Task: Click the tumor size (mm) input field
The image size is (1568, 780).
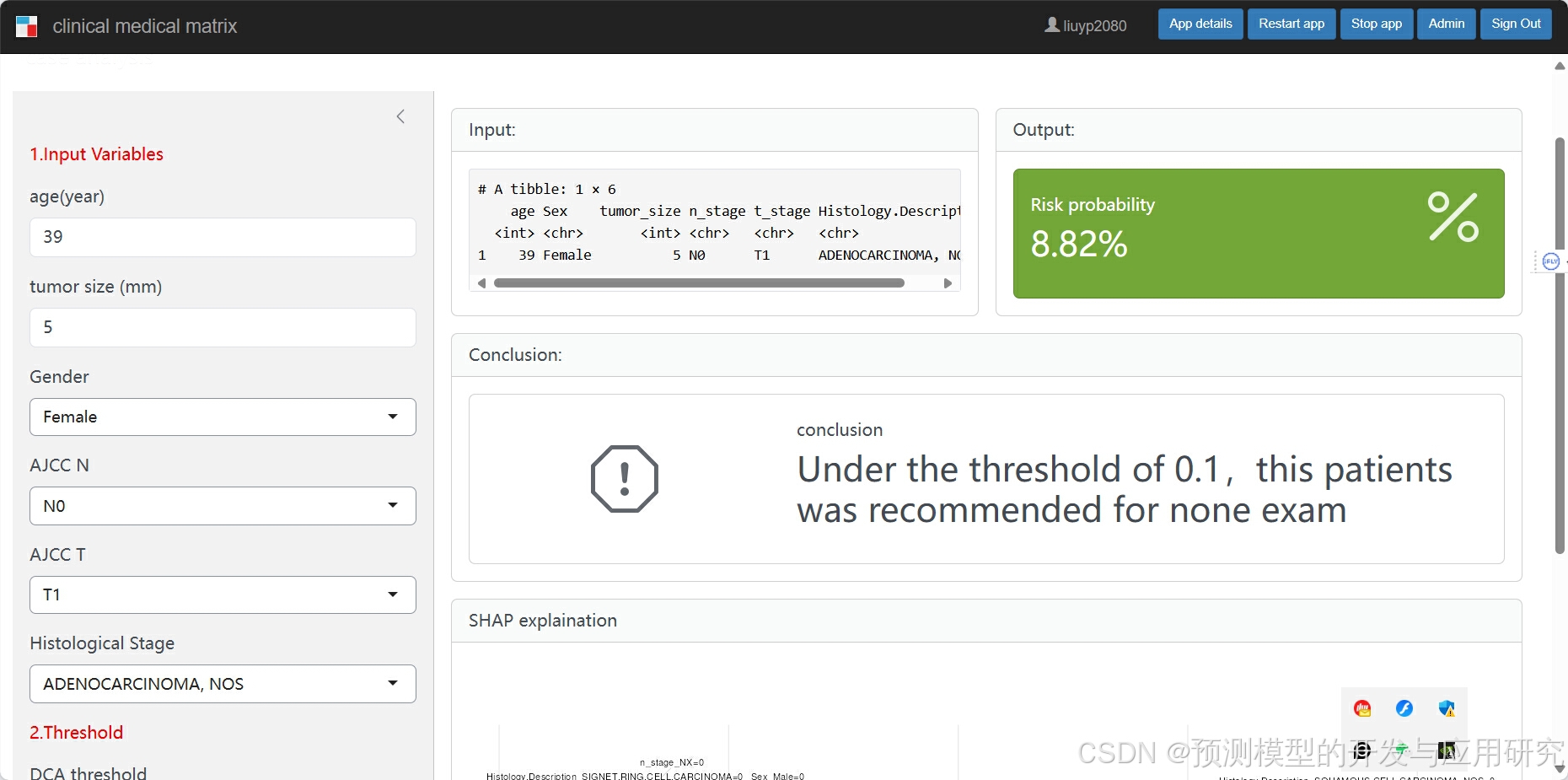Action: coord(223,327)
